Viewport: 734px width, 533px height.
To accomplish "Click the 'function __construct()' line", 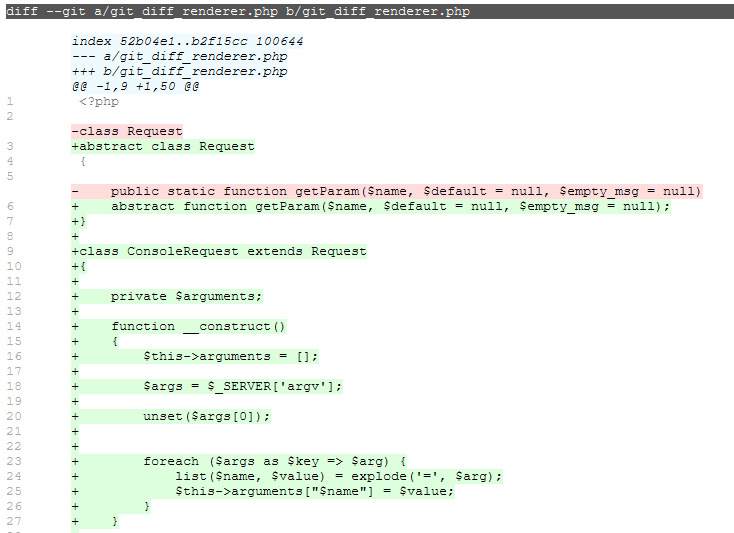I will pos(179,326).
